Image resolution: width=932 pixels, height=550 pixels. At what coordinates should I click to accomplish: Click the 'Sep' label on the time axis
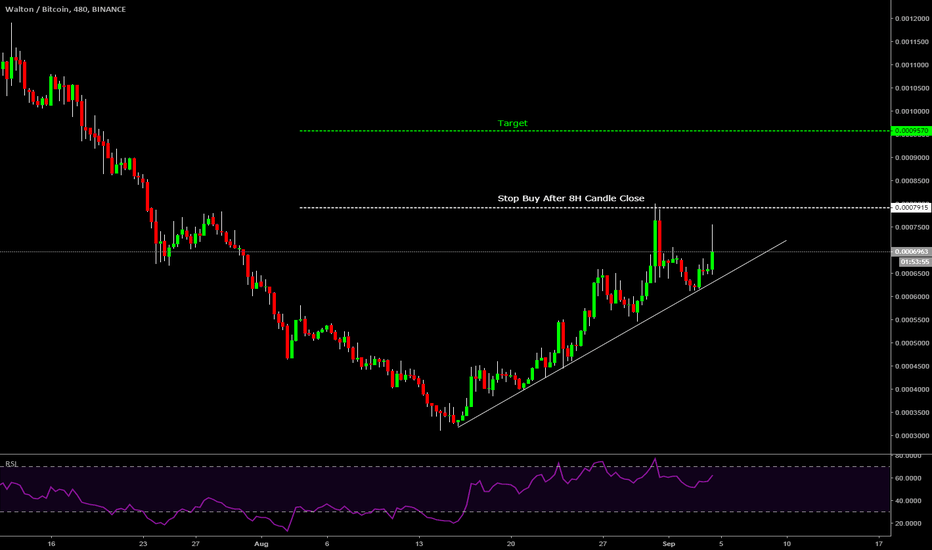pos(669,543)
